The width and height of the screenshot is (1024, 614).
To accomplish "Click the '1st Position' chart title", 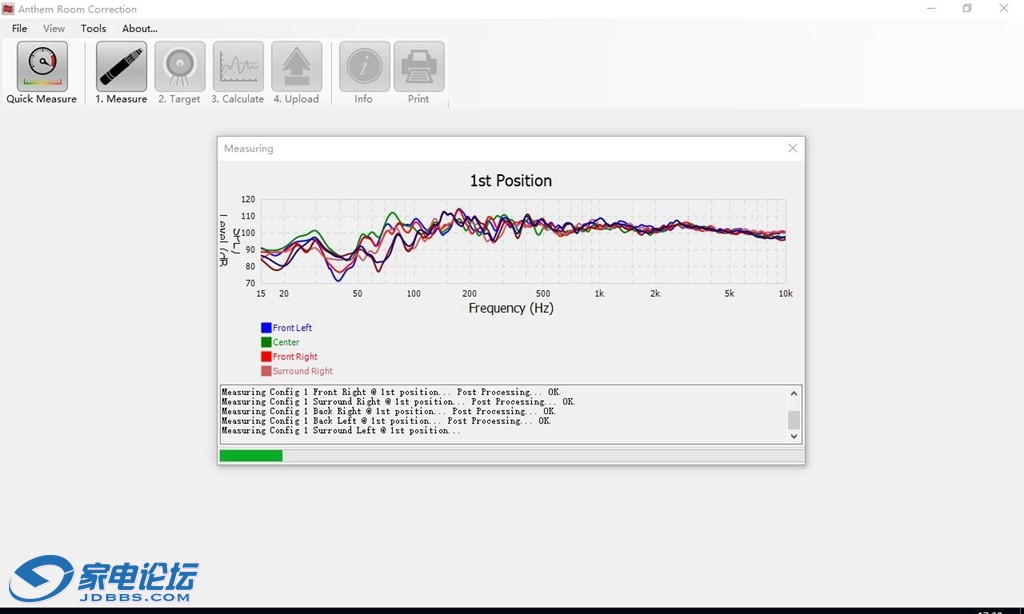I will tap(511, 181).
